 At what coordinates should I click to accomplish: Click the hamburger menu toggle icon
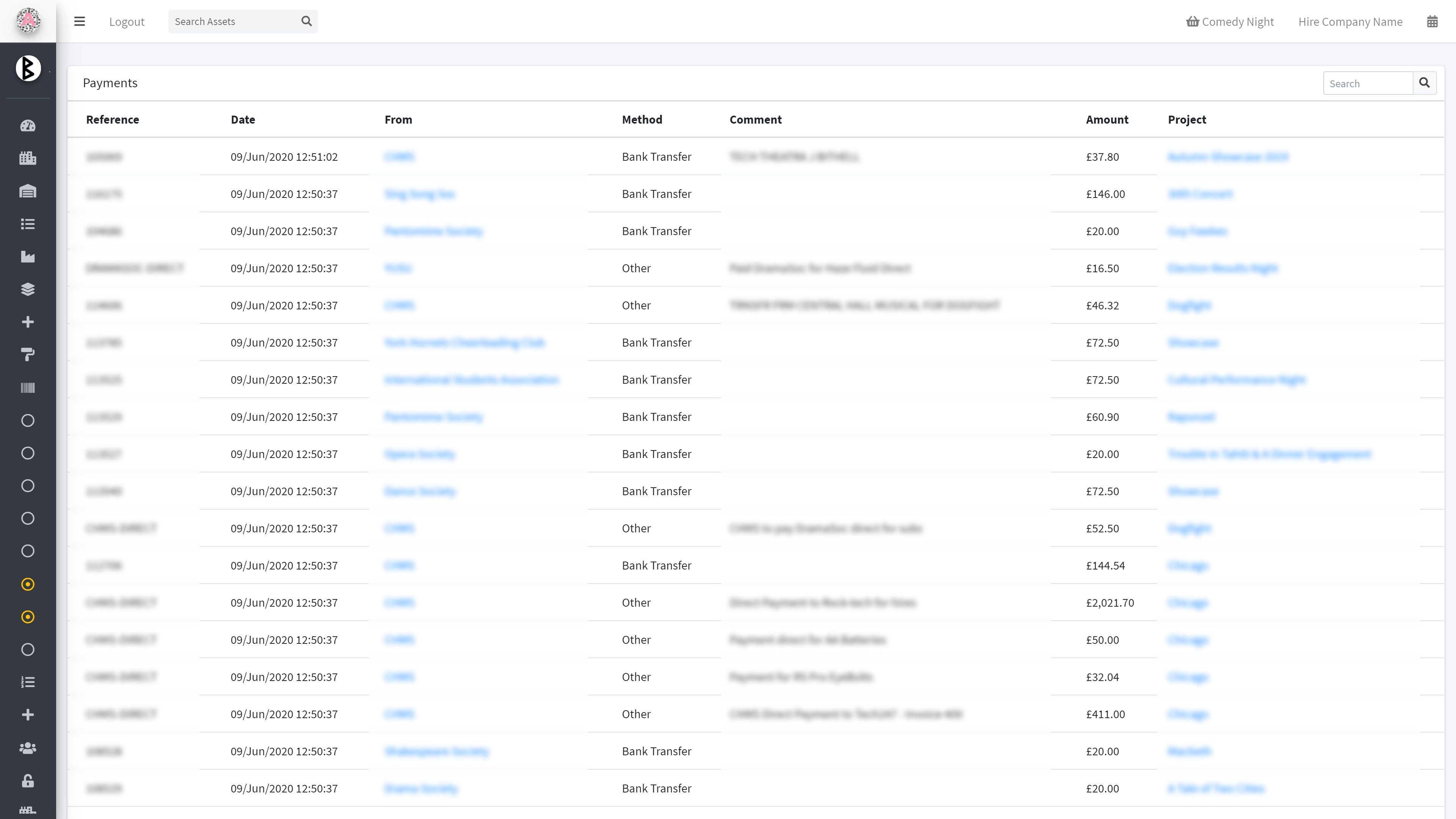click(x=80, y=22)
